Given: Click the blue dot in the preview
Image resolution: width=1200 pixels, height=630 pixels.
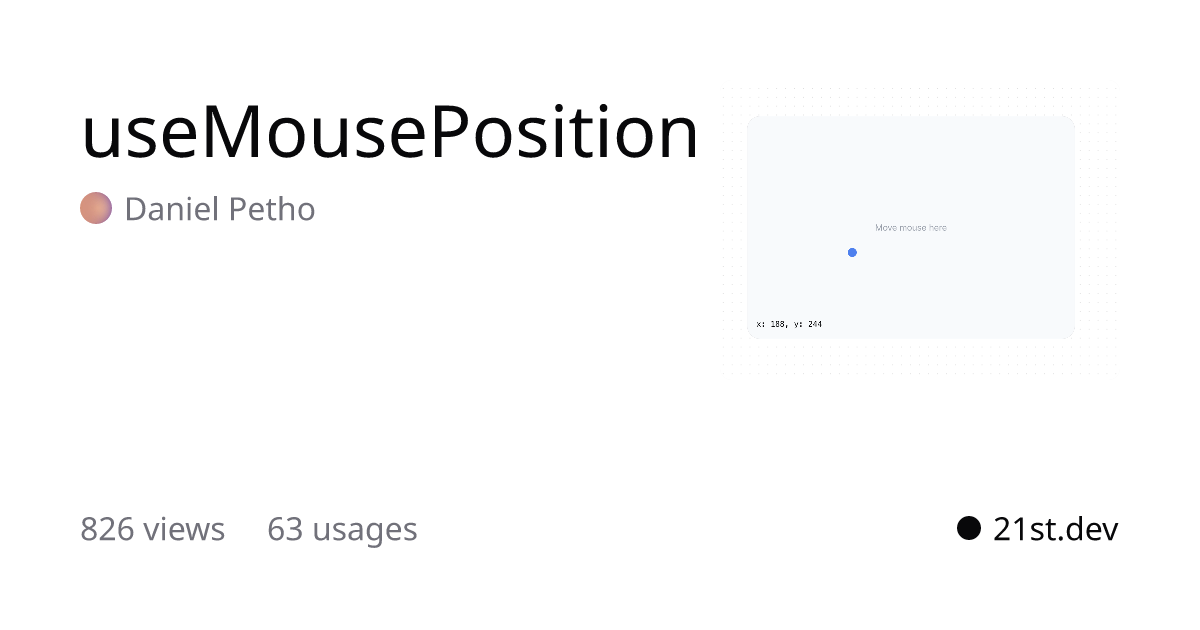Looking at the screenshot, I should coord(852,253).
